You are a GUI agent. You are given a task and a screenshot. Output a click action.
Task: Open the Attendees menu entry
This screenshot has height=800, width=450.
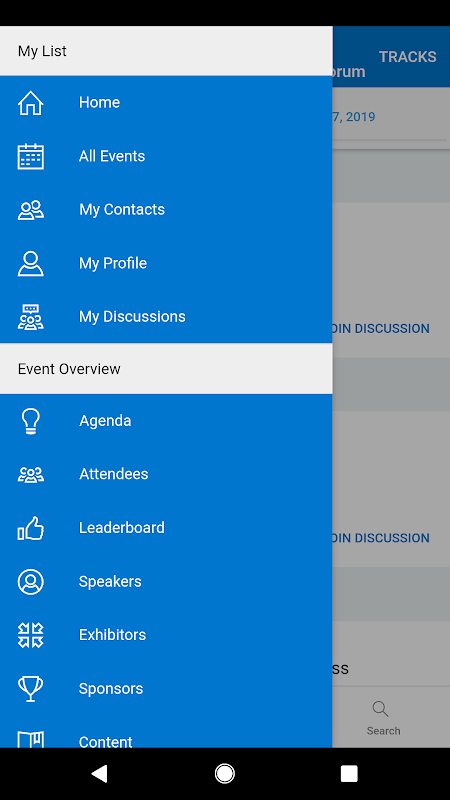166,474
